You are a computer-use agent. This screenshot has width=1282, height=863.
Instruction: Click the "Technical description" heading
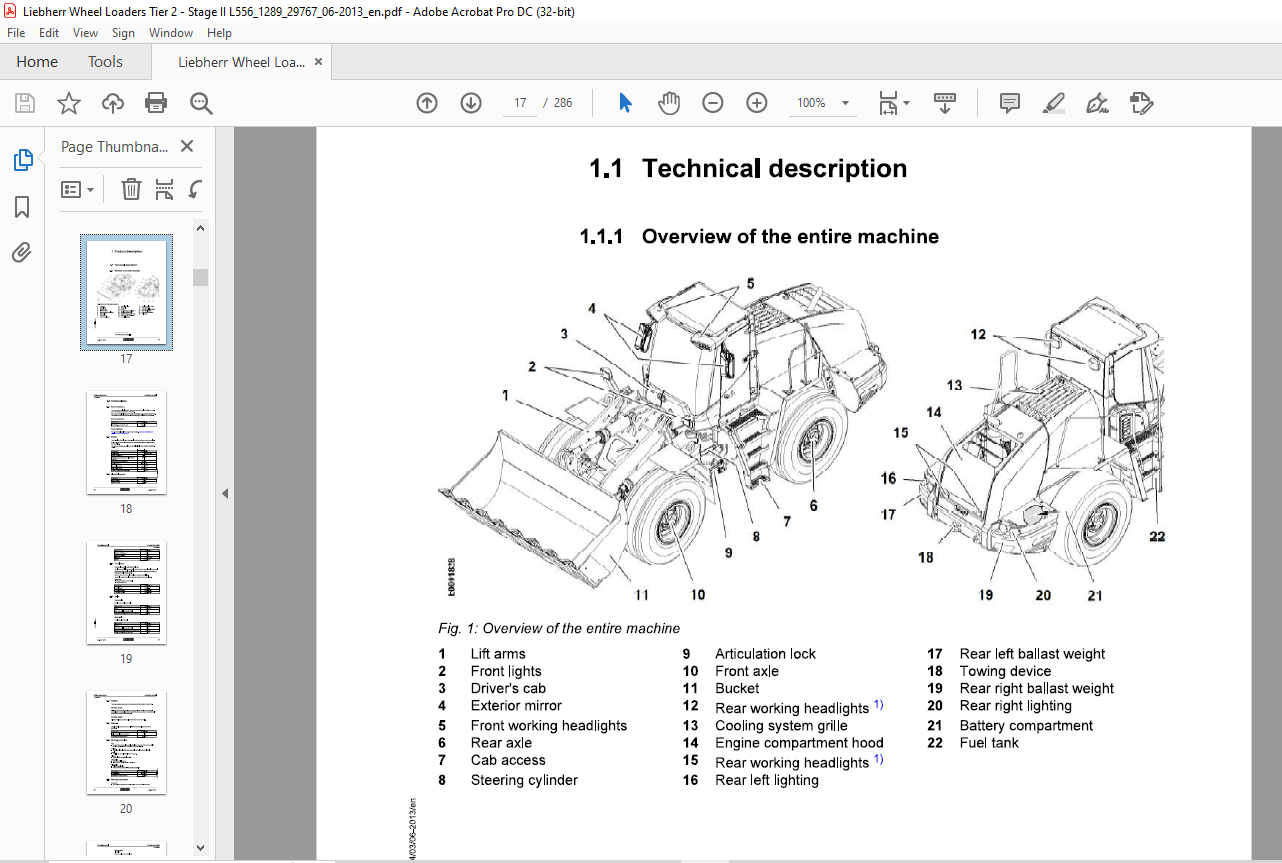(x=774, y=169)
